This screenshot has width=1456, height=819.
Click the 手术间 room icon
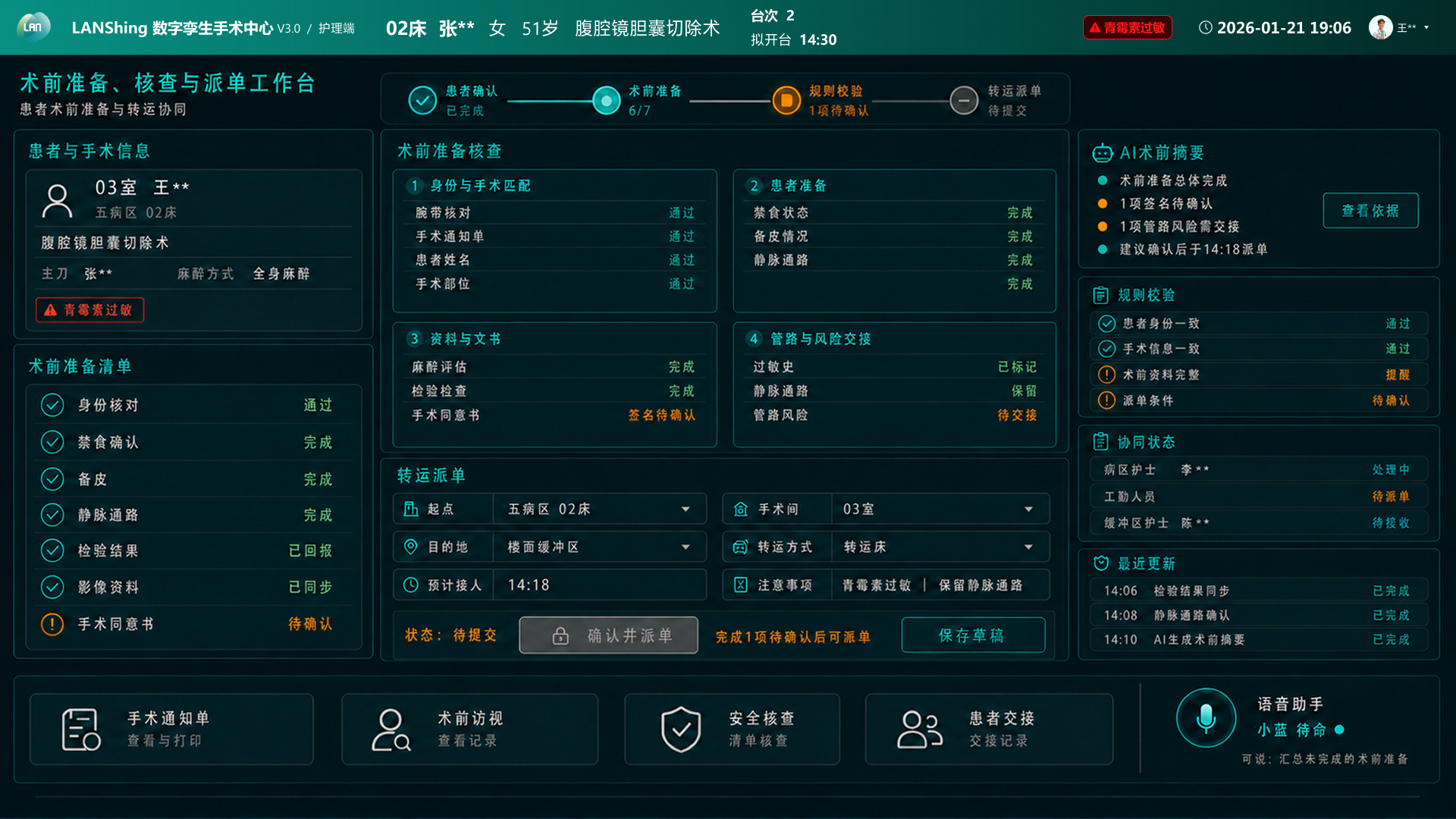click(x=741, y=509)
